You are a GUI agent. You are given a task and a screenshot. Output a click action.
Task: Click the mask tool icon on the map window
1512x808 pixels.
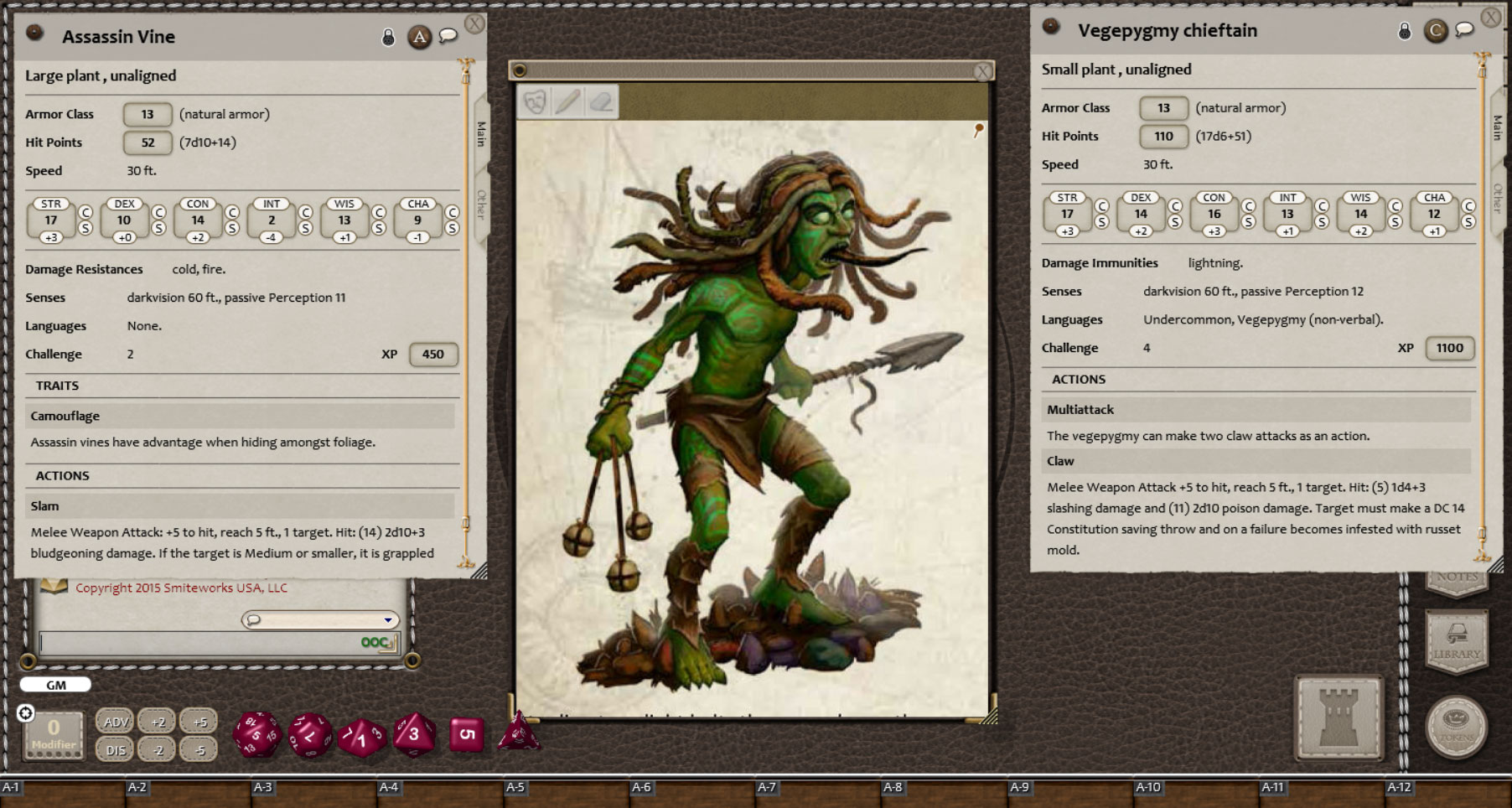point(534,102)
